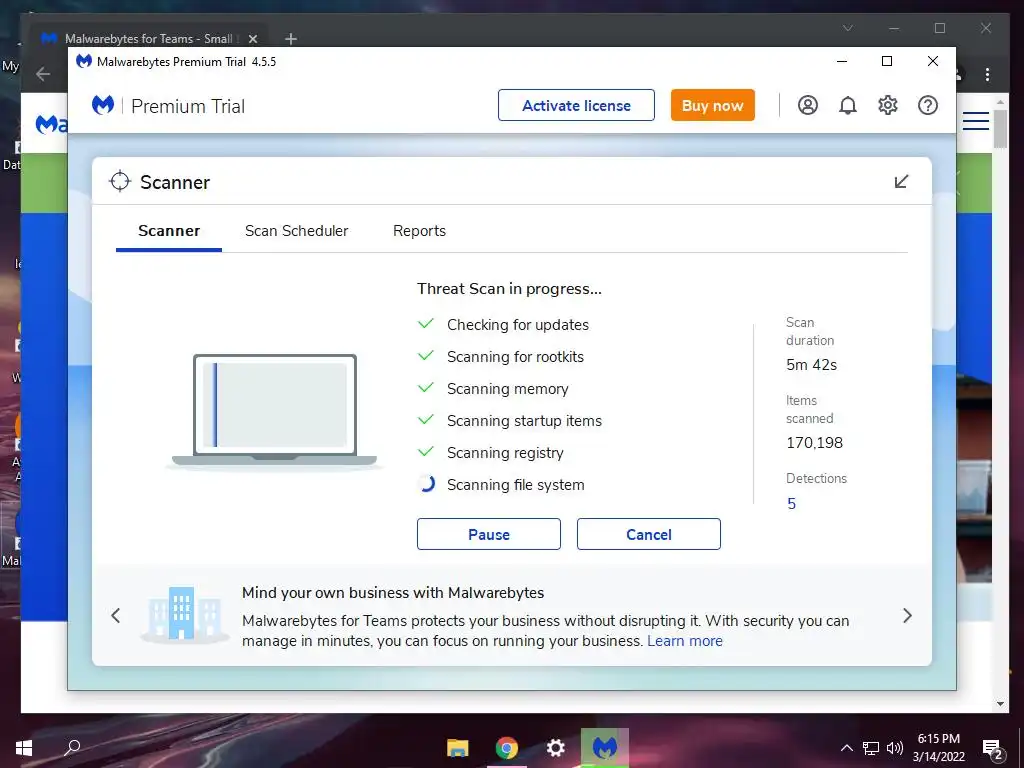Switch to the Reports tab
The height and width of the screenshot is (768, 1024).
click(419, 231)
